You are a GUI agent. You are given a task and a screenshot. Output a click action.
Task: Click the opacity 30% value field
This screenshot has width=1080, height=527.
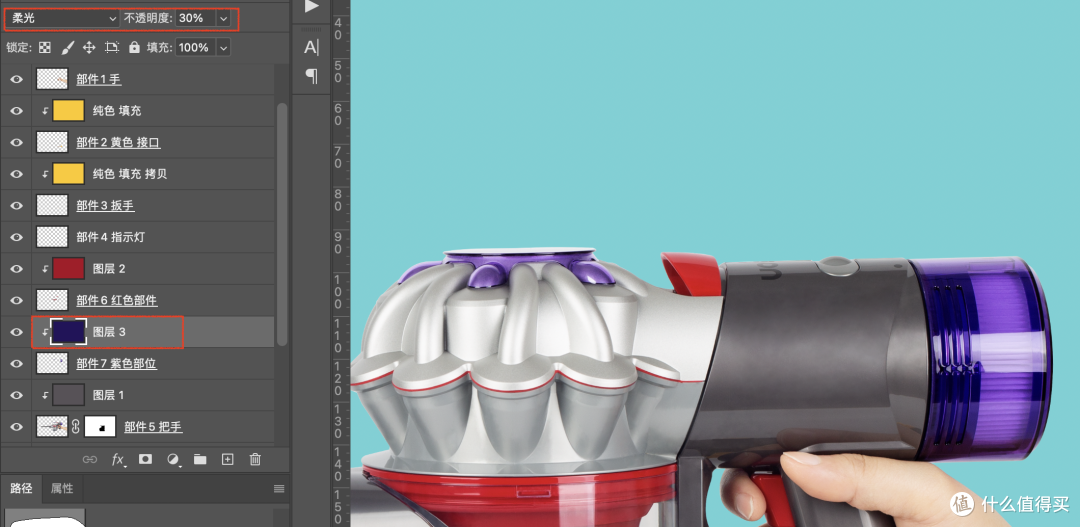196,19
